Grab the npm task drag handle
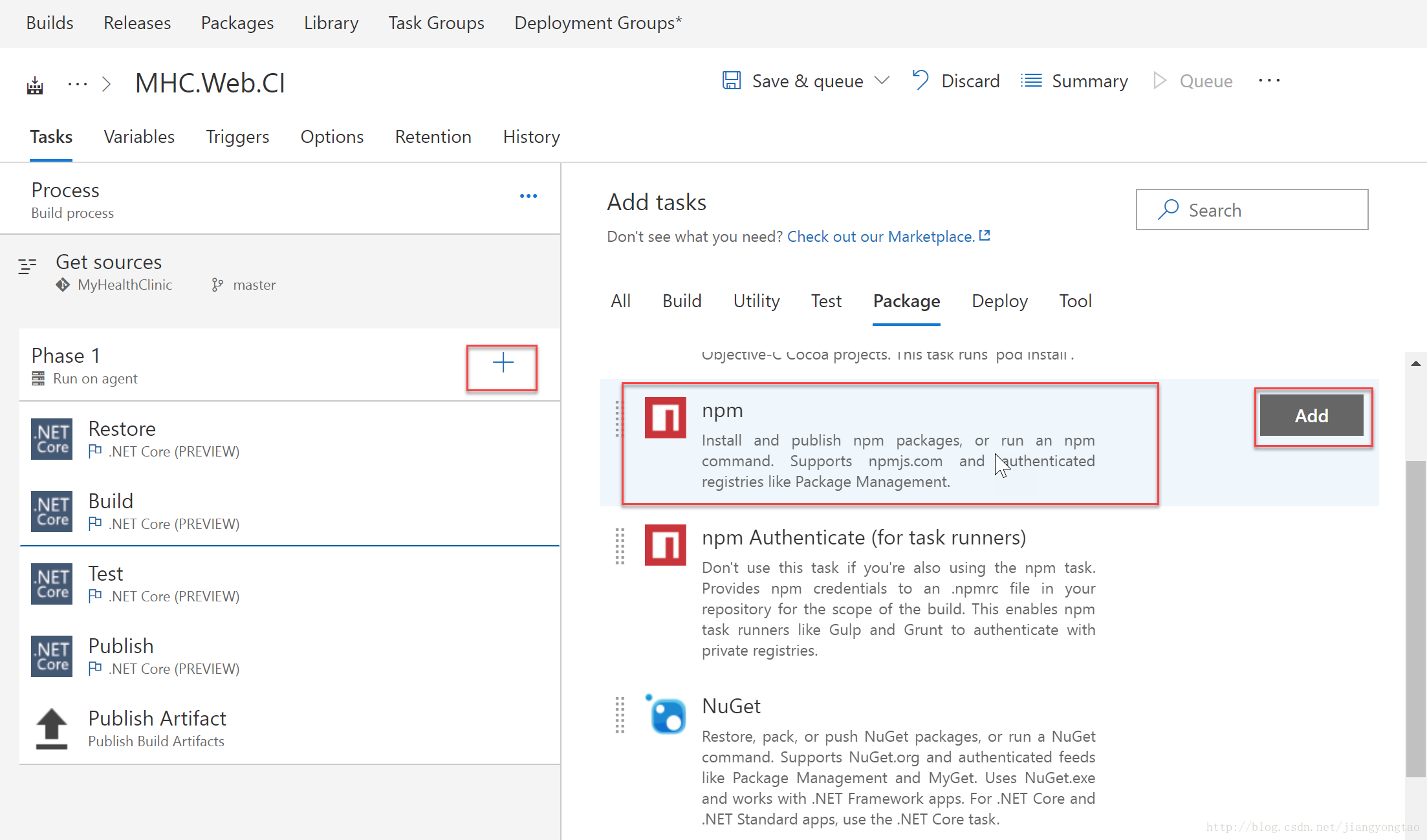The image size is (1427, 840). [x=619, y=418]
